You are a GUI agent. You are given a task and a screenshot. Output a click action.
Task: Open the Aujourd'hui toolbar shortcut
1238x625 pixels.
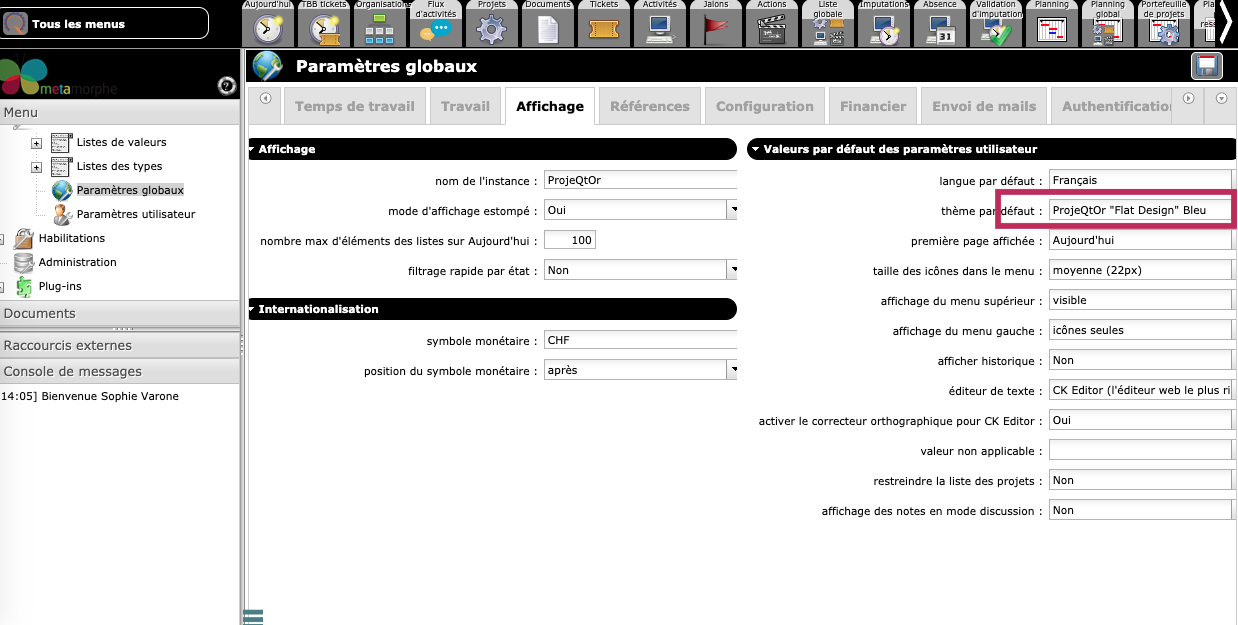pyautogui.click(x=267, y=30)
